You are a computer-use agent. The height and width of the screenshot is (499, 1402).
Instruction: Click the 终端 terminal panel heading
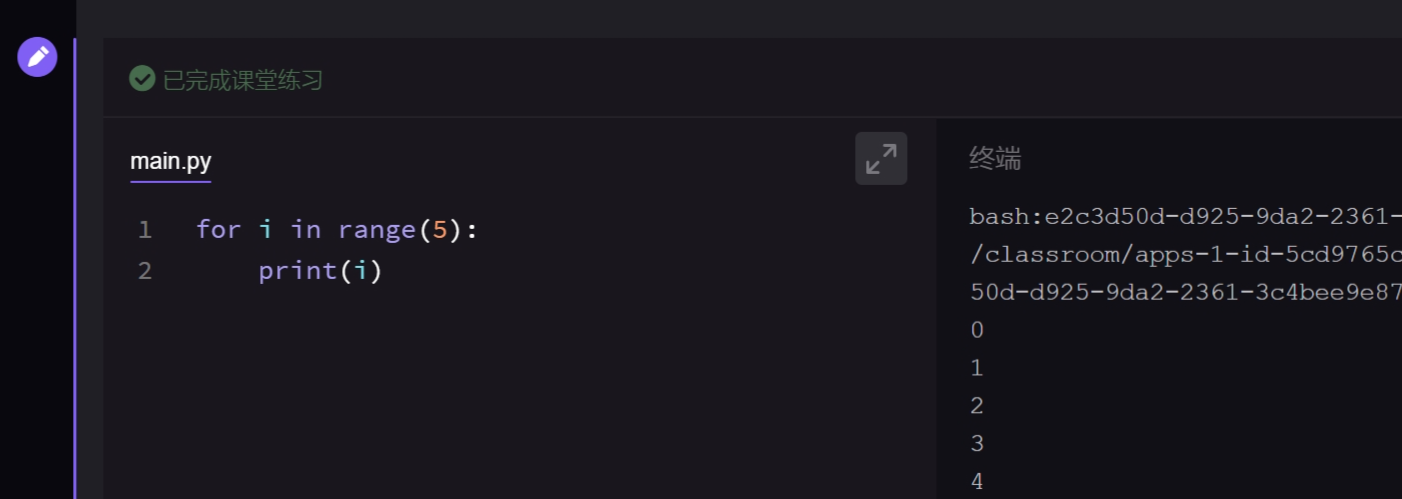995,158
